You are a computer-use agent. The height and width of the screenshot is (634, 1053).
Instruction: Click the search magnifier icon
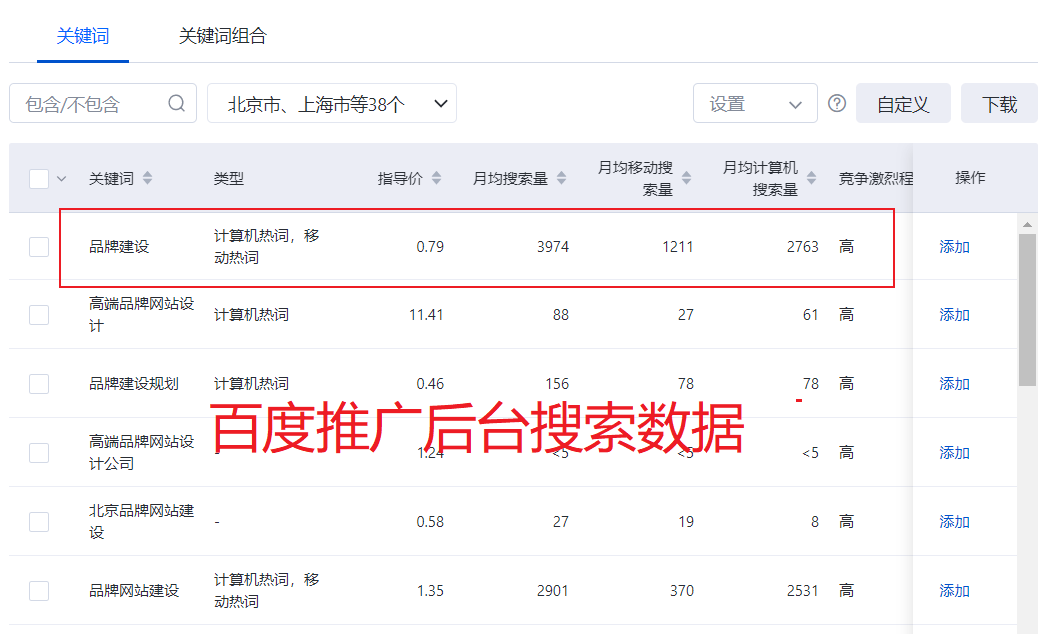tap(177, 103)
